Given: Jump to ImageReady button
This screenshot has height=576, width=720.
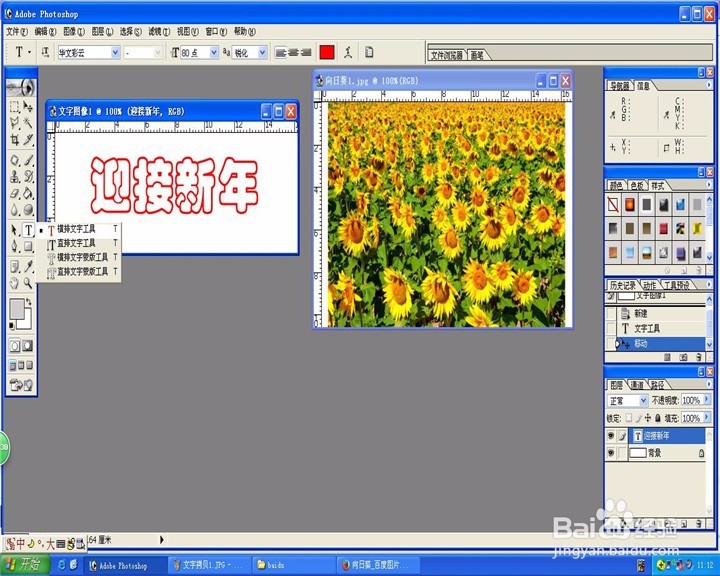Looking at the screenshot, I should (x=21, y=384).
